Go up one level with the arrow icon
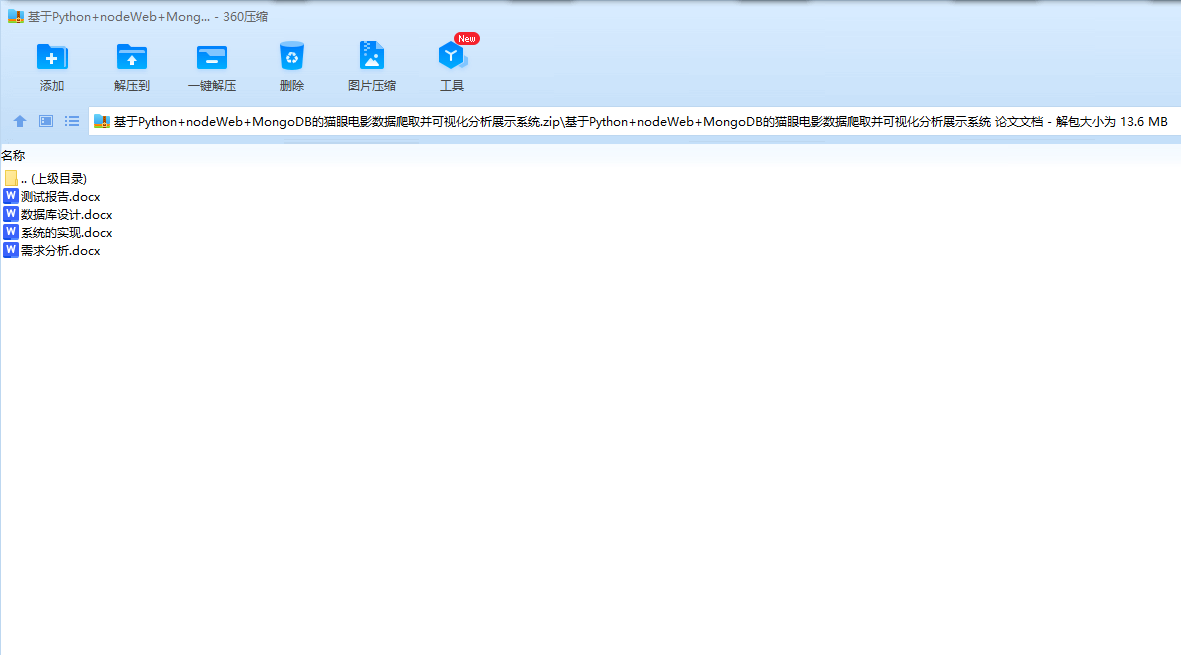 click(20, 121)
